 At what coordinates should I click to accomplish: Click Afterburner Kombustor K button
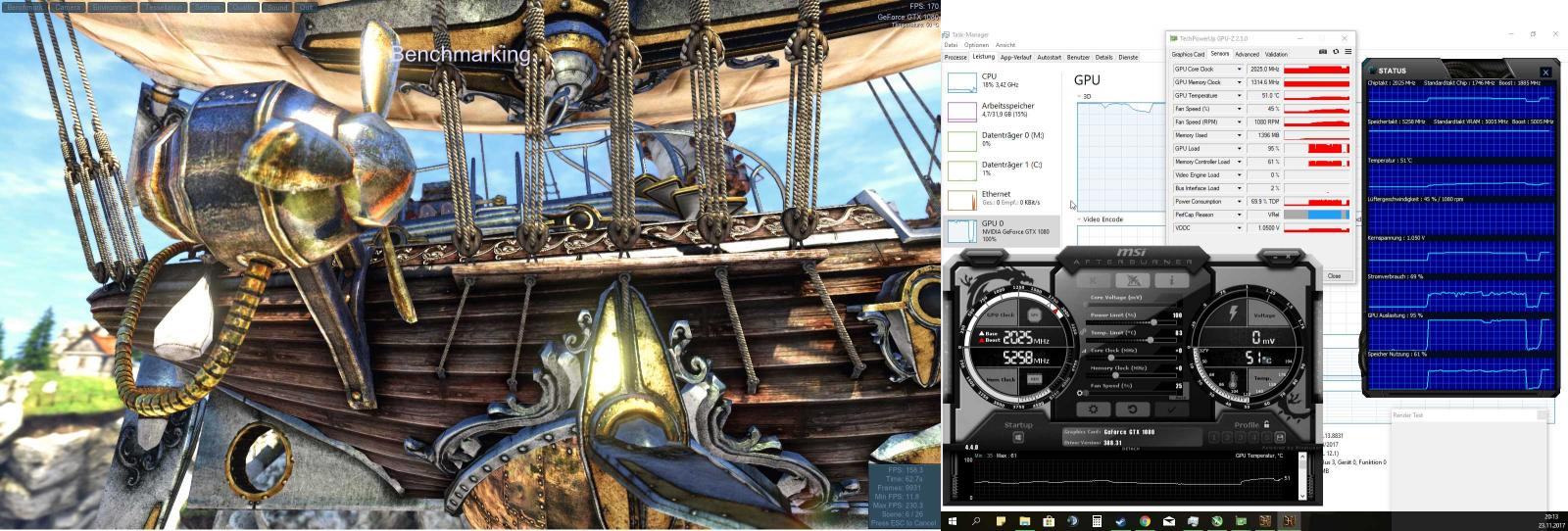pyautogui.click(x=1093, y=280)
